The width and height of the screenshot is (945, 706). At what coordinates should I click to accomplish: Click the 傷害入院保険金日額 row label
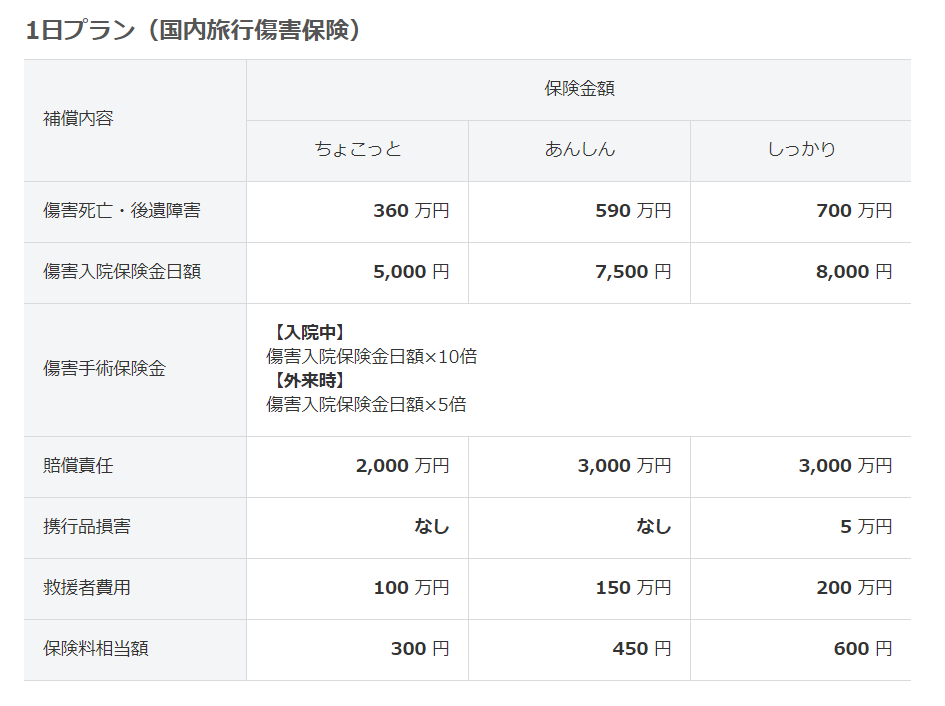pos(122,272)
